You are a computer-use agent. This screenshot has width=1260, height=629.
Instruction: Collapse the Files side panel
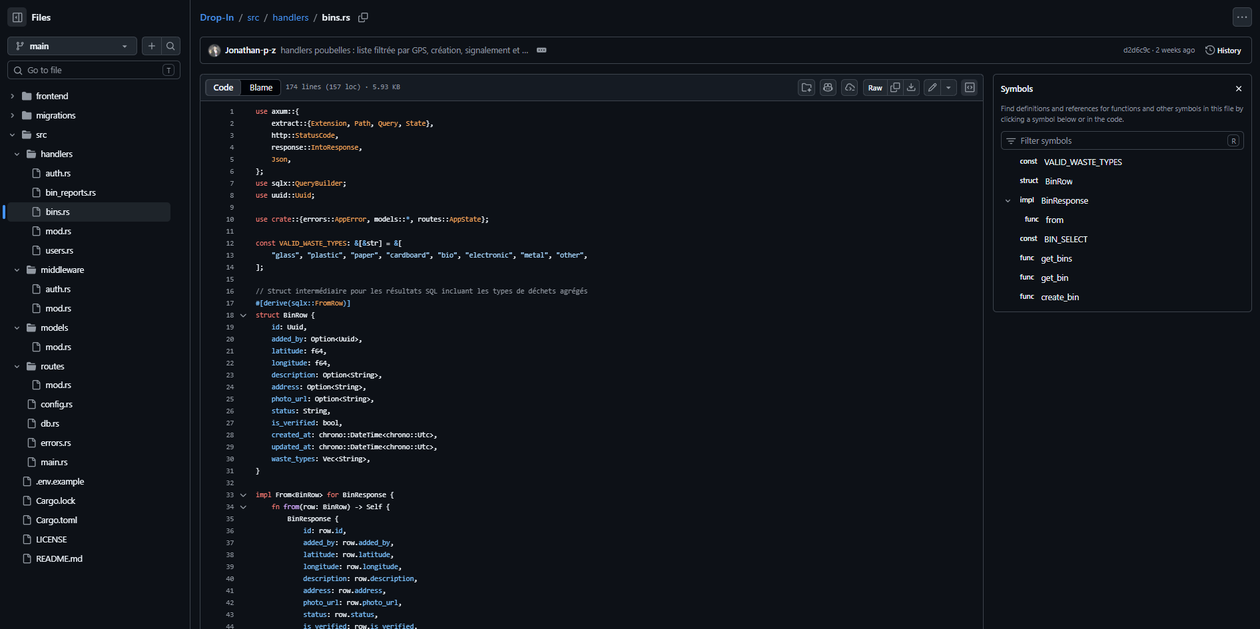click(x=15, y=17)
